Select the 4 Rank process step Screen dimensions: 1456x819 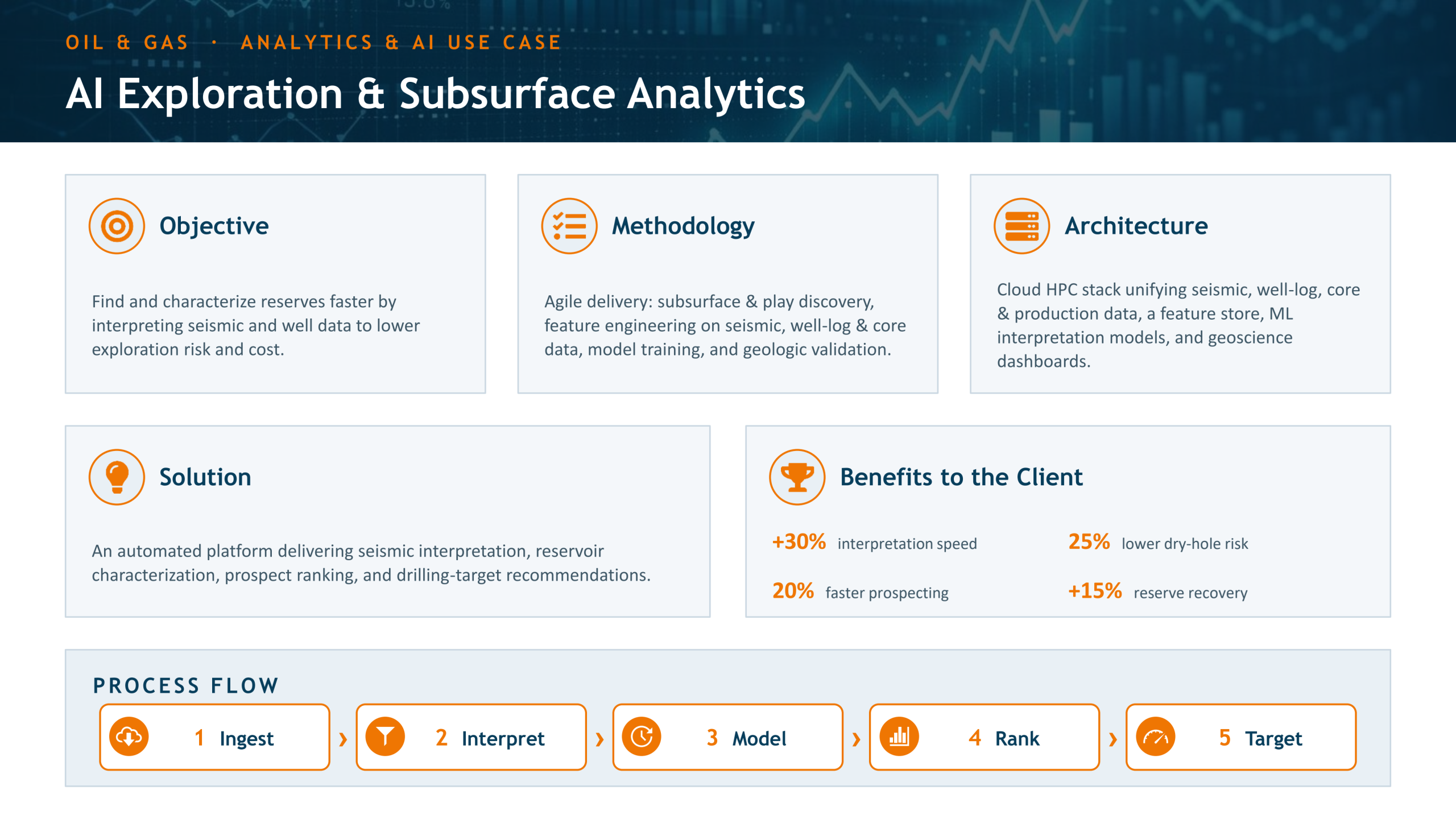tap(985, 737)
